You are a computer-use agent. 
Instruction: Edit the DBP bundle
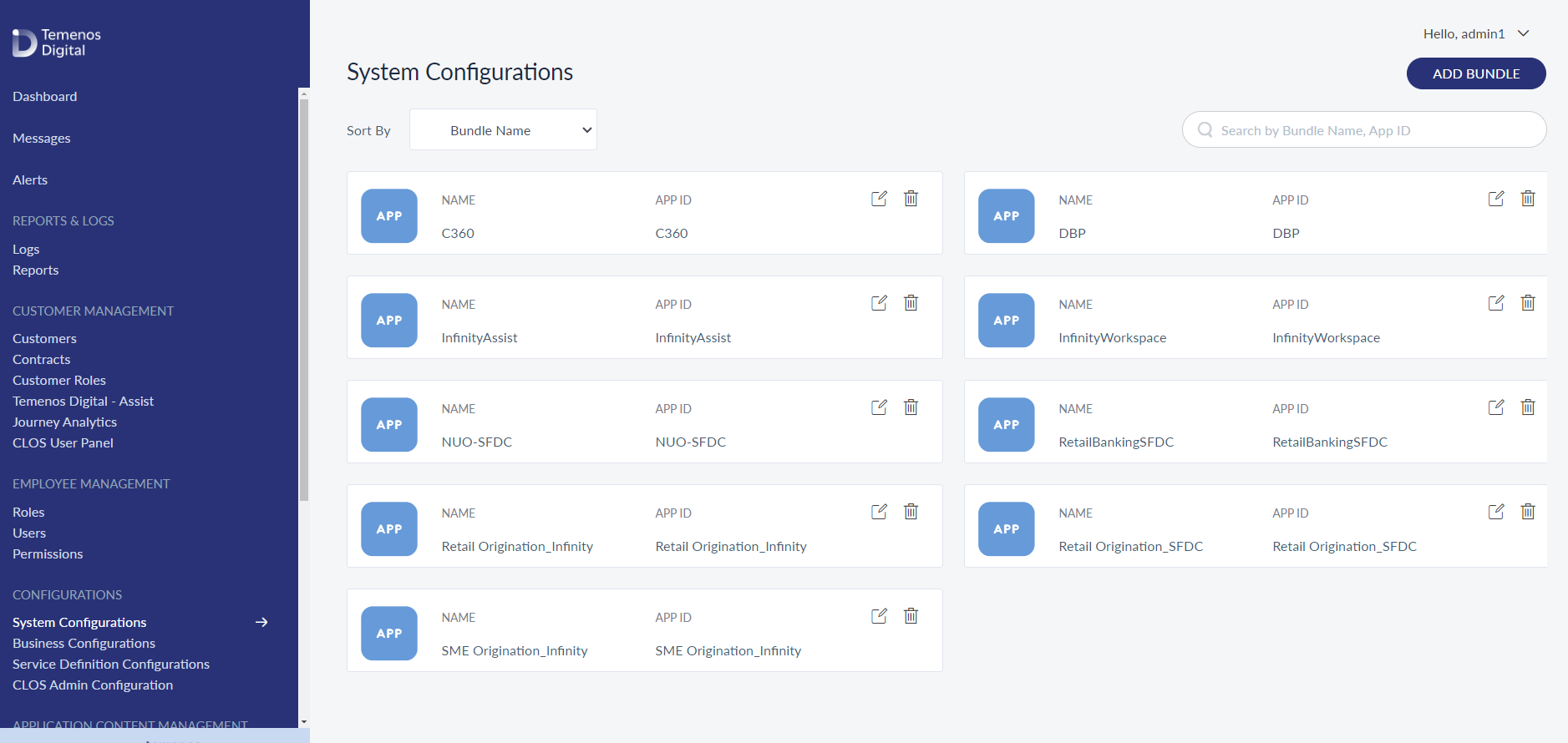pyautogui.click(x=1496, y=199)
